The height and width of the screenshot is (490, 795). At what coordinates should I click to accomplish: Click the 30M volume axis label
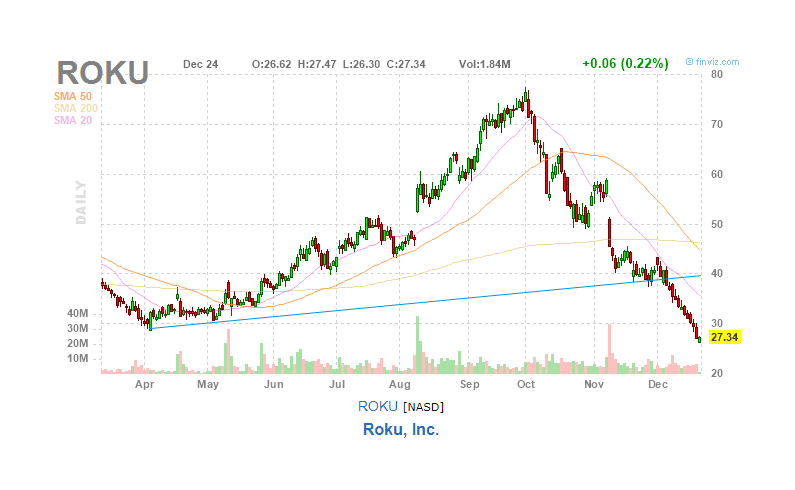pyautogui.click(x=77, y=329)
